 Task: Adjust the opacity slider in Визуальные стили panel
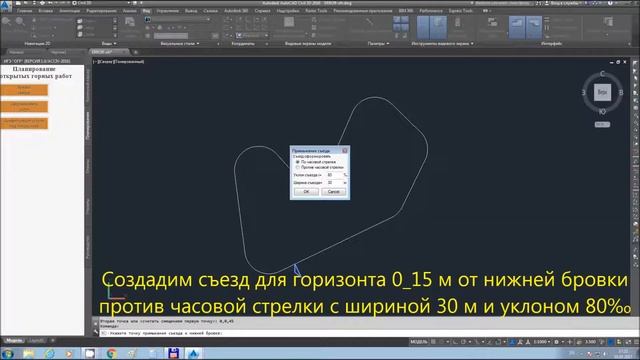tap(171, 36)
